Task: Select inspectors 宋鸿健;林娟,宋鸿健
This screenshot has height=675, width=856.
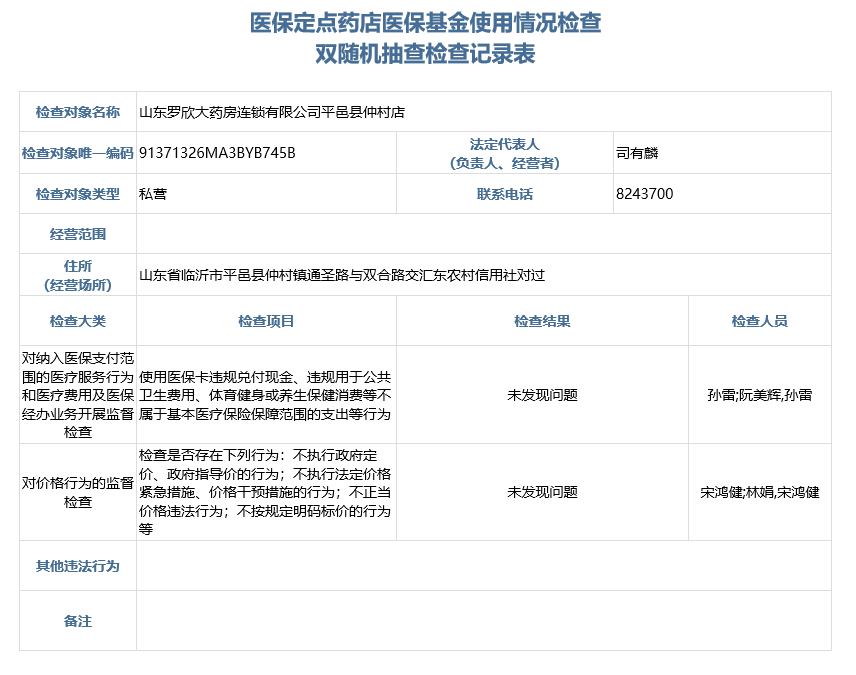Action: click(759, 492)
